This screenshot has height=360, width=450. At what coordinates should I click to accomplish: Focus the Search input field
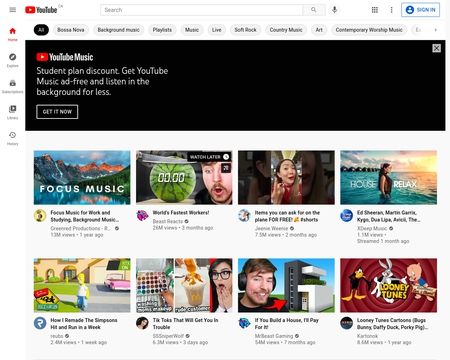coord(202,10)
